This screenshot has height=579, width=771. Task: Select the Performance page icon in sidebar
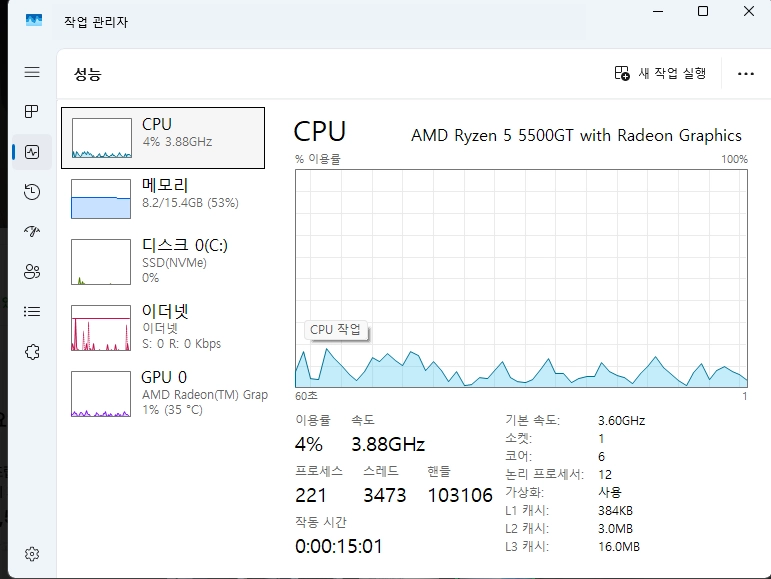32,152
